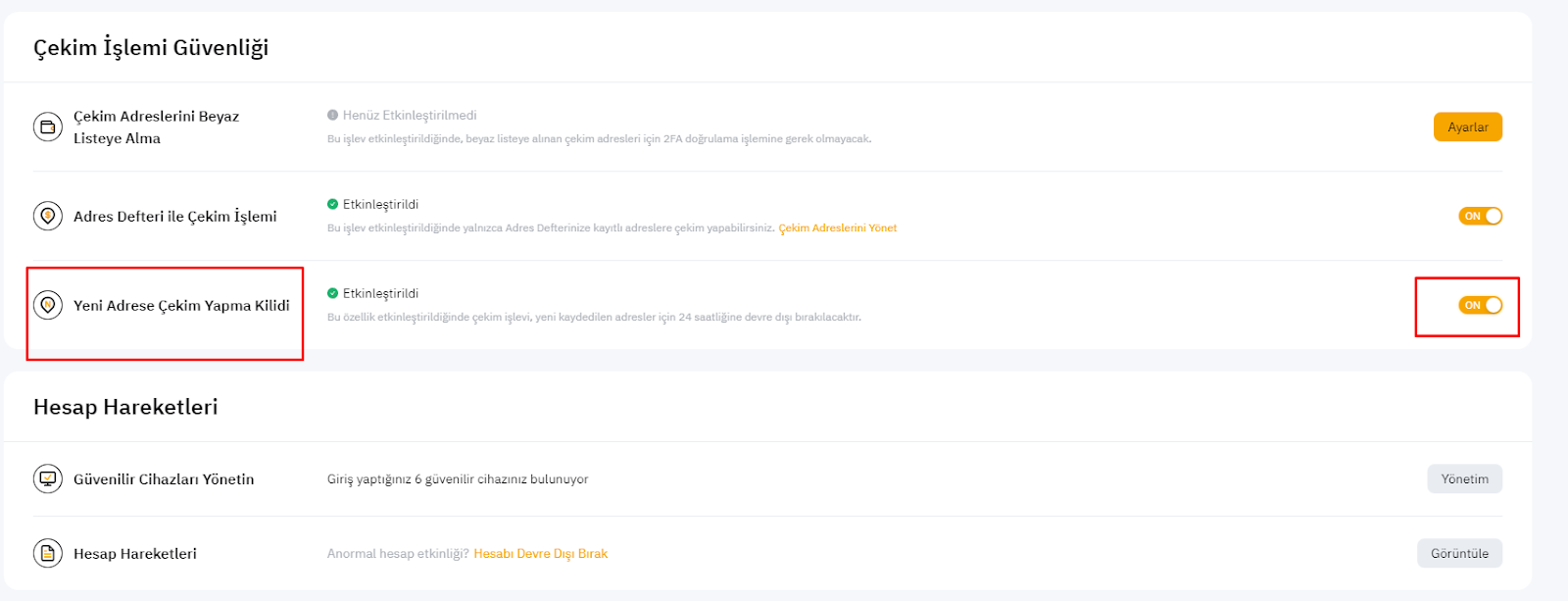
Task: Click green check icon for Yeni Adrese Kilidi
Action: [x=333, y=293]
